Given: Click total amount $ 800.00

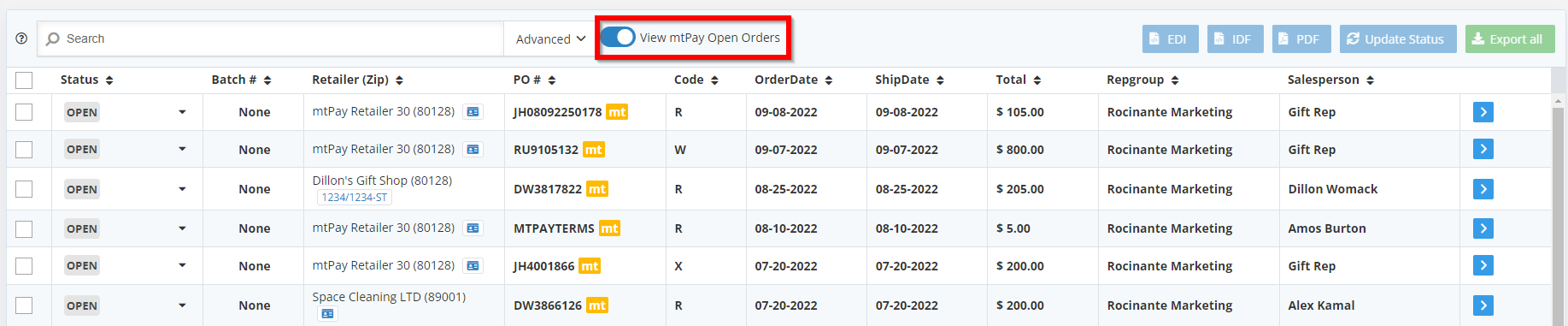Looking at the screenshot, I should coord(1020,150).
